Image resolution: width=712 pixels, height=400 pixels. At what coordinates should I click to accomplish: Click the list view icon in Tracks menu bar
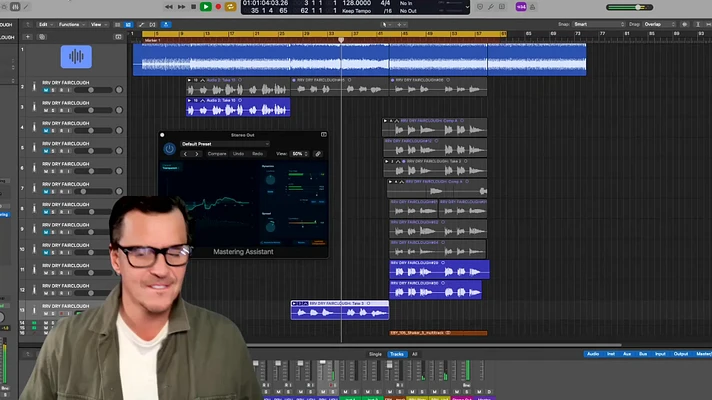click(x=118, y=25)
